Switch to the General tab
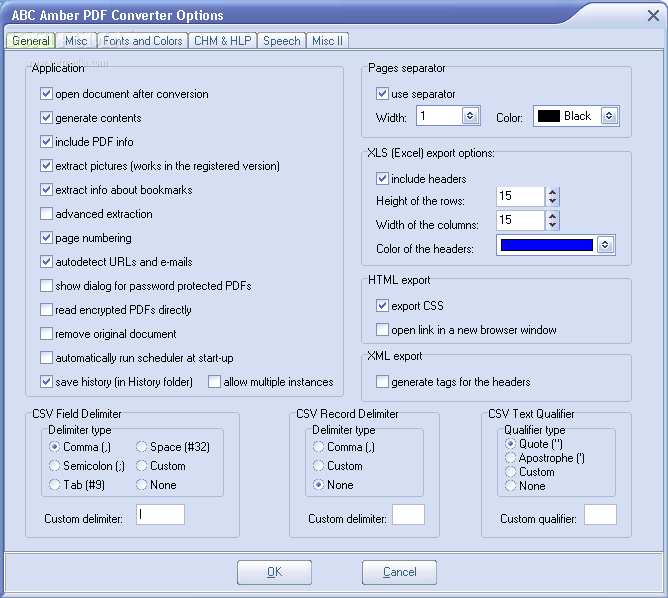This screenshot has height=598, width=668. point(30,41)
